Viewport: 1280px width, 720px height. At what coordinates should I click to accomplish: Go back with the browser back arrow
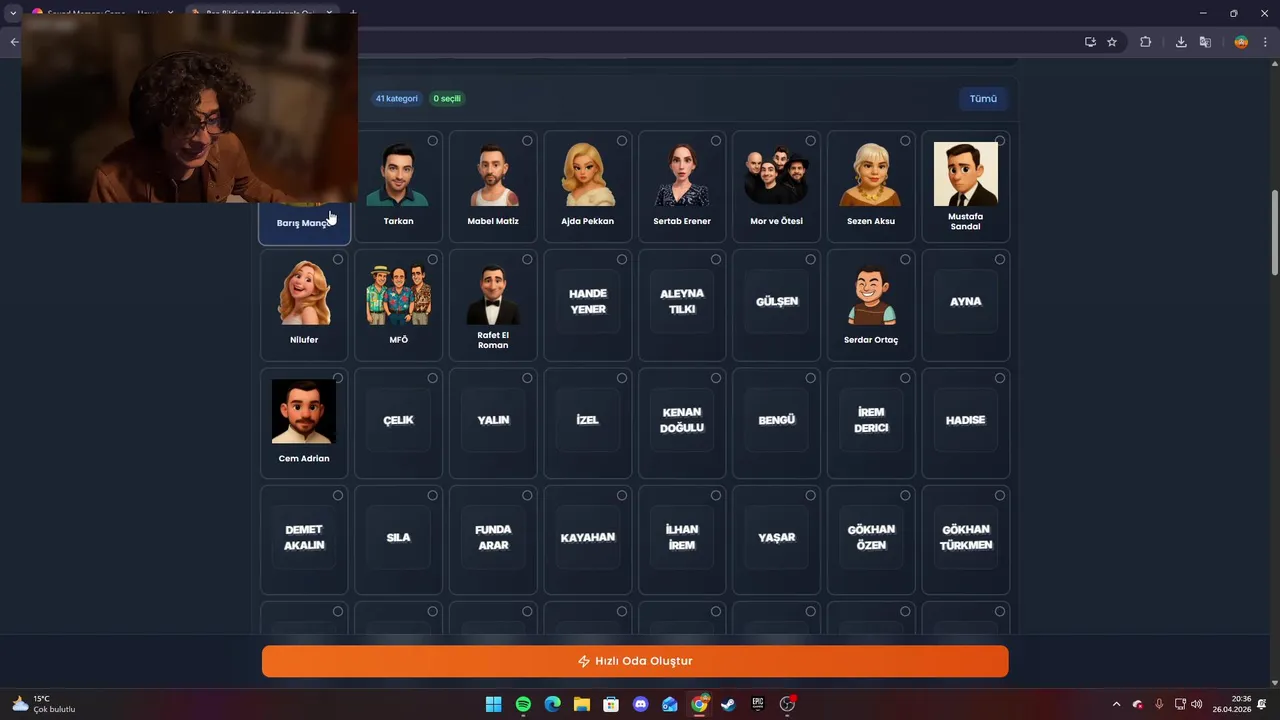(14, 42)
